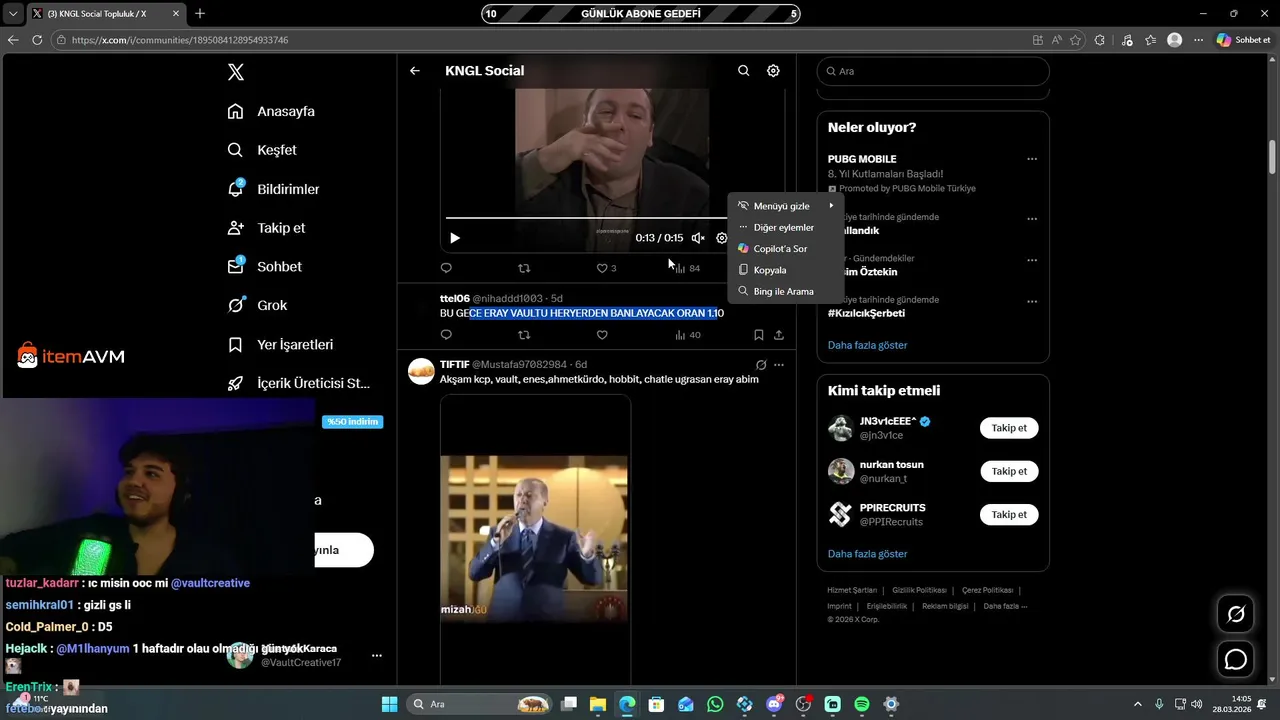Open account menu dots for VaultCreative17
This screenshot has width=1280, height=720.
tap(377, 656)
